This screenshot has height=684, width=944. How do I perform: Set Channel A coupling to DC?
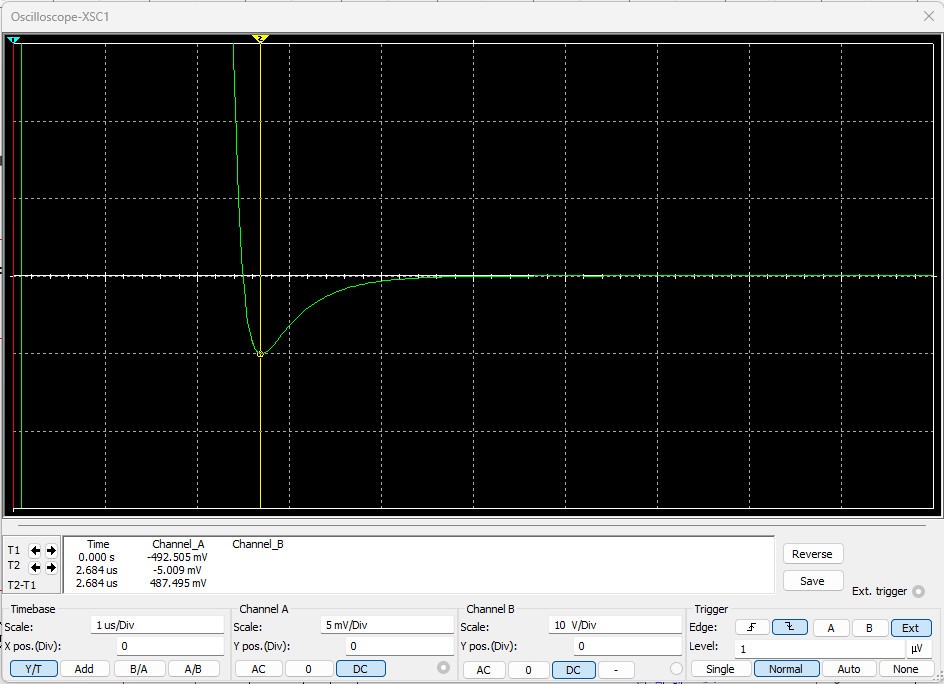point(360,669)
